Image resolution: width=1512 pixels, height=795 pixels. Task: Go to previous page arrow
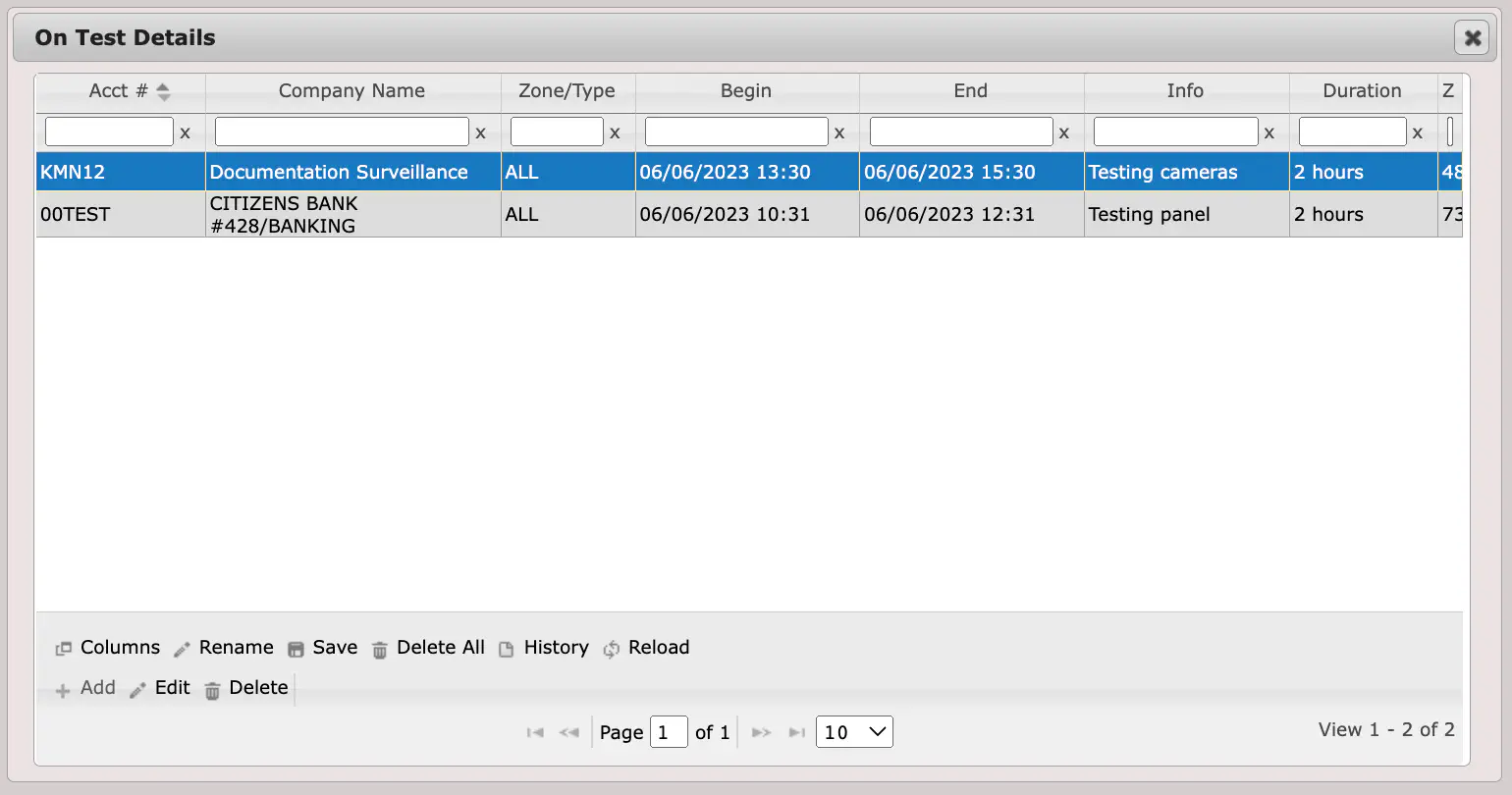[x=568, y=732]
